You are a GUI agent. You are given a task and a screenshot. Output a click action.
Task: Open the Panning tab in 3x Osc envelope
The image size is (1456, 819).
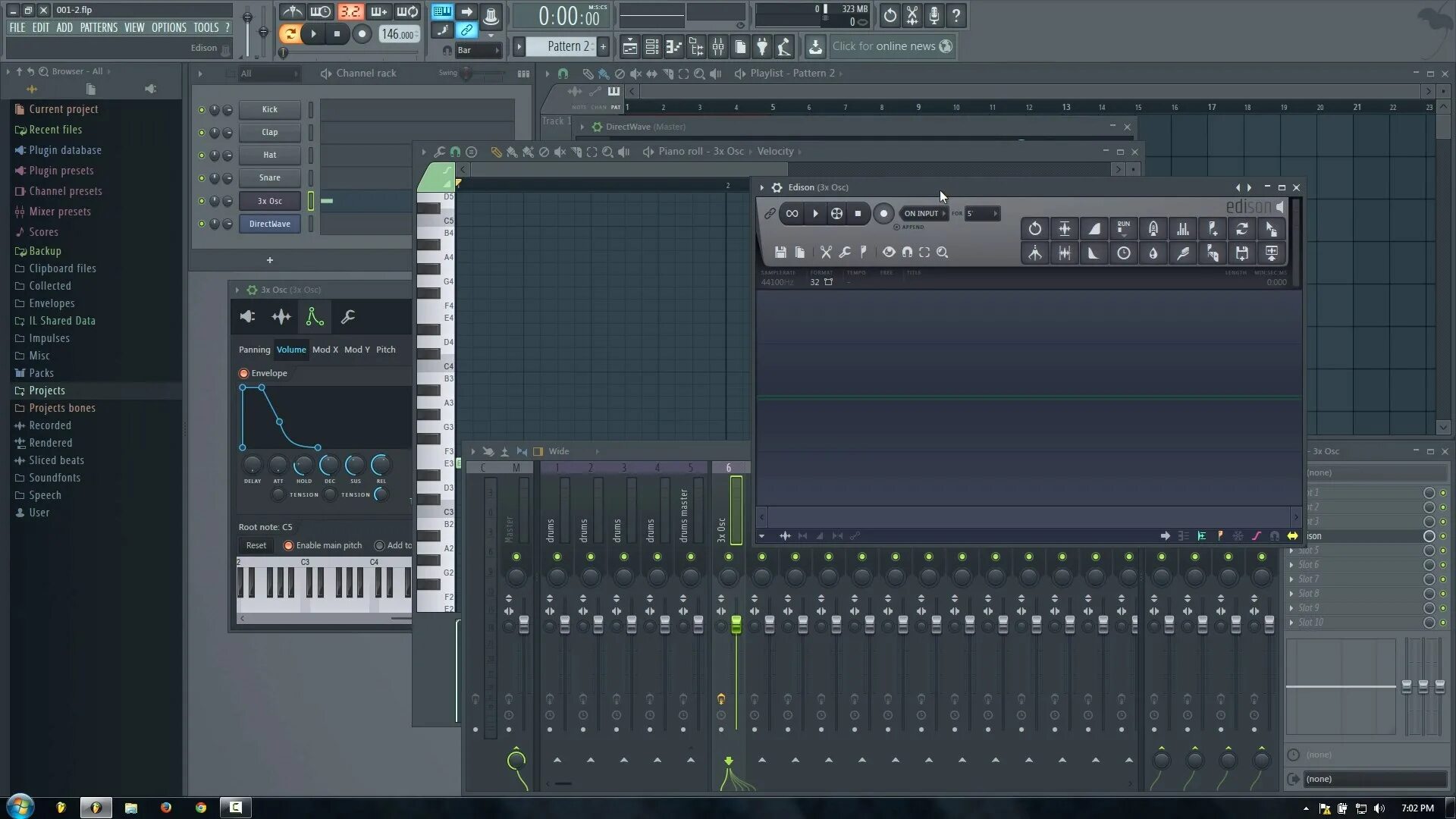click(x=253, y=349)
